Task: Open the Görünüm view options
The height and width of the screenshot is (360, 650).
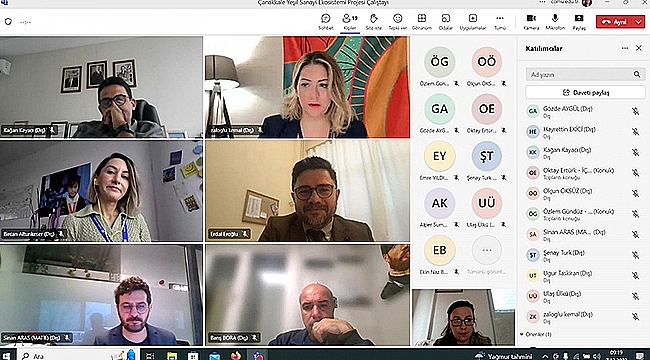Action: [422, 22]
